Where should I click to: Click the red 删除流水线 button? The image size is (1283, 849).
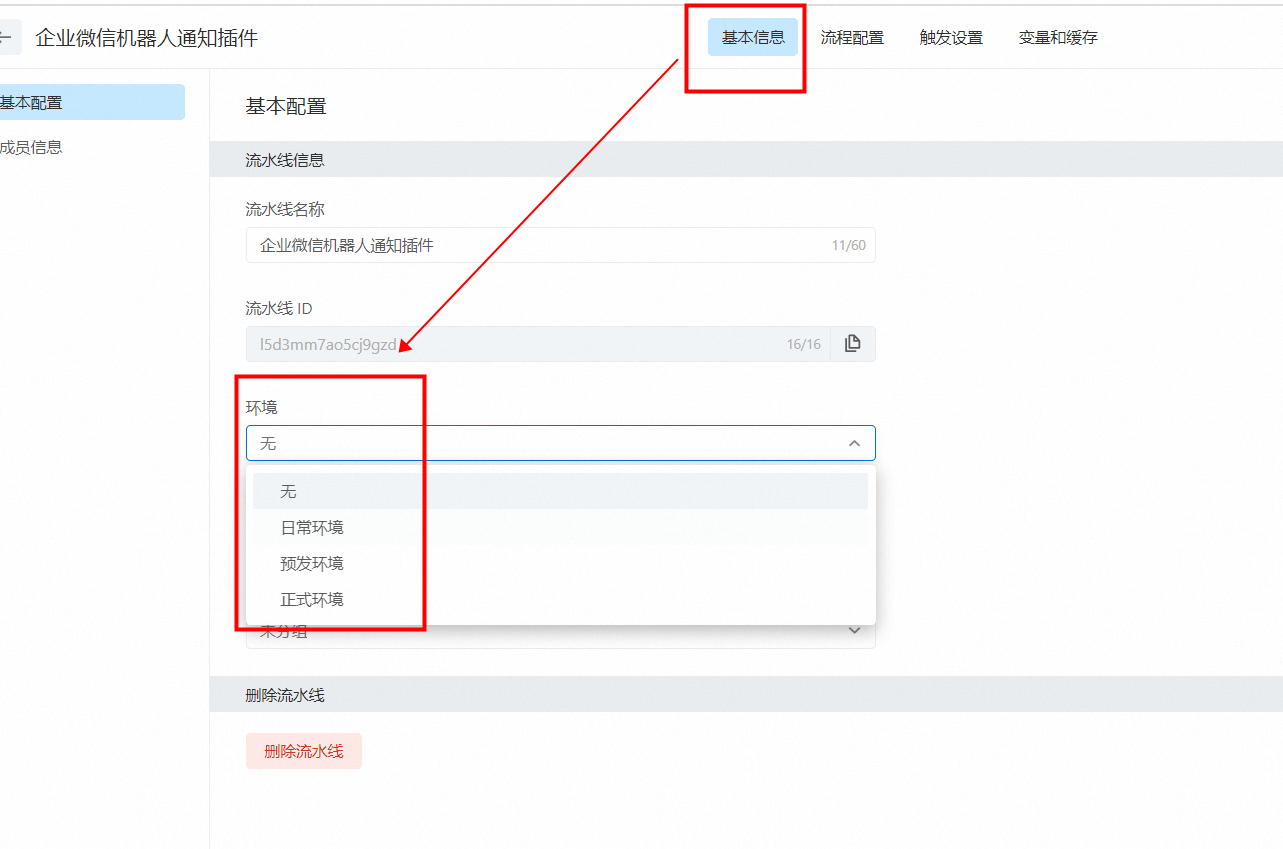coord(304,751)
